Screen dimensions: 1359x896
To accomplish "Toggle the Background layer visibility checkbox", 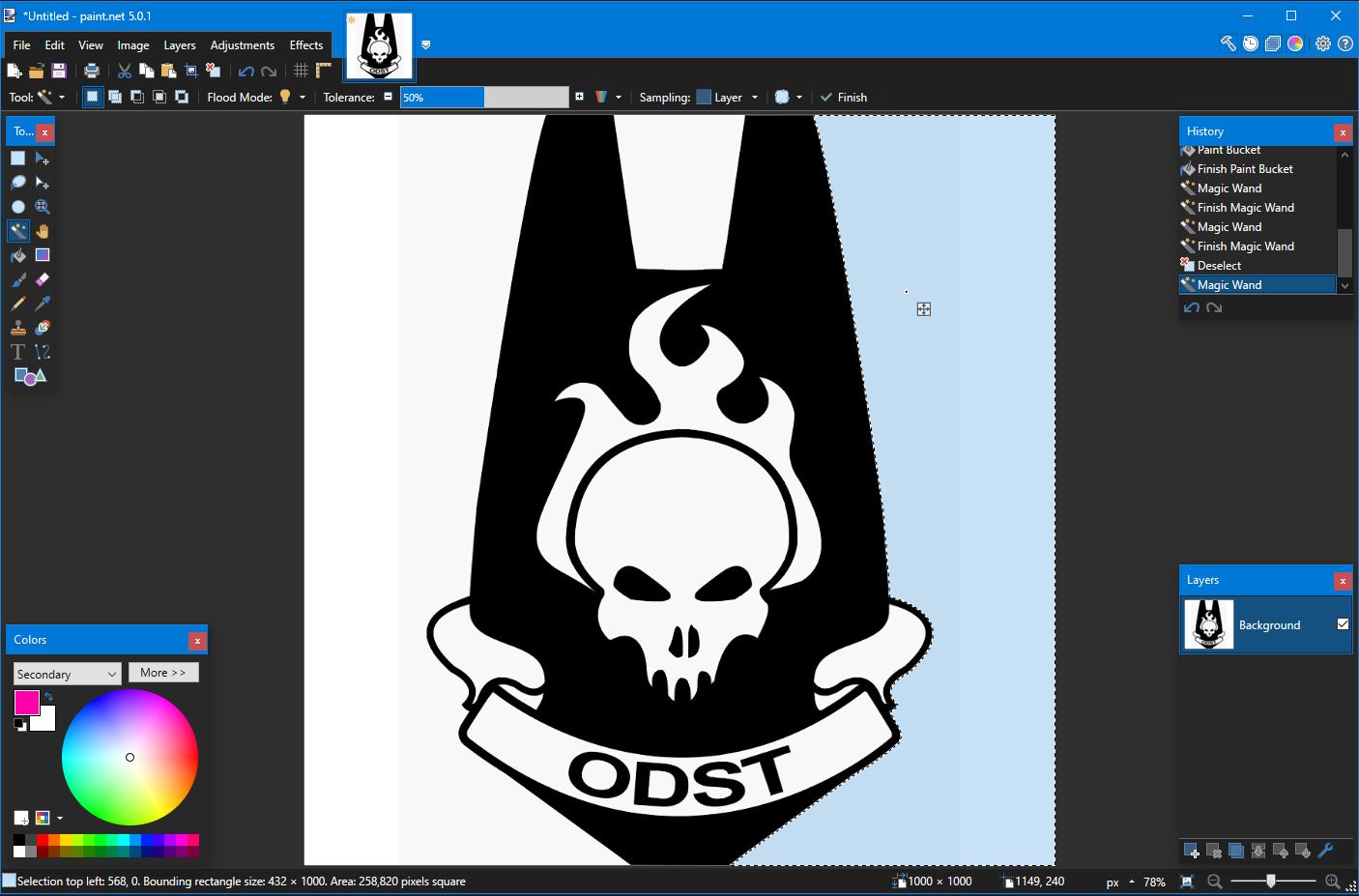I will (1343, 624).
